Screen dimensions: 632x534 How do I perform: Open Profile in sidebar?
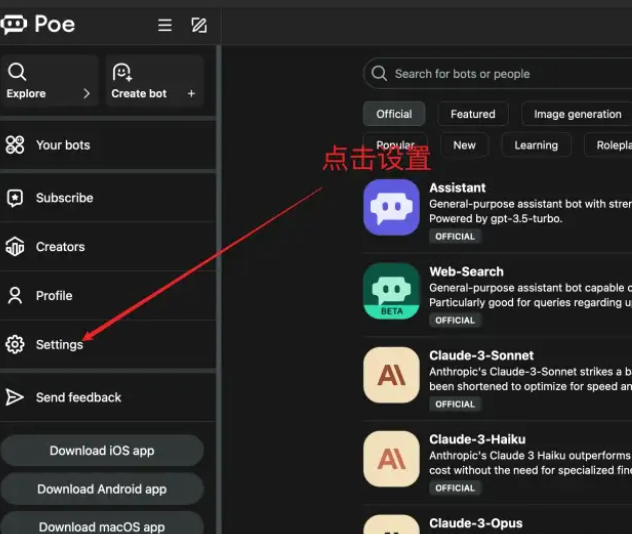[x=108, y=295]
